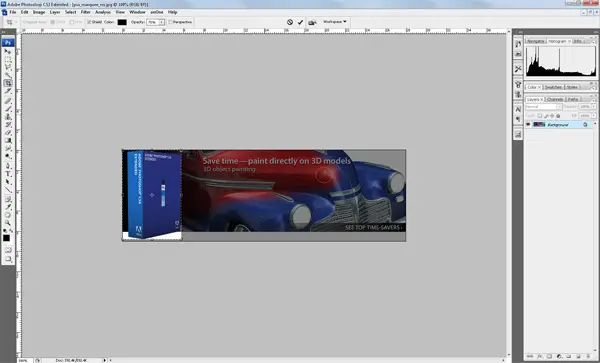
Task: Switch to the Navigator tab
Action: click(x=536, y=41)
